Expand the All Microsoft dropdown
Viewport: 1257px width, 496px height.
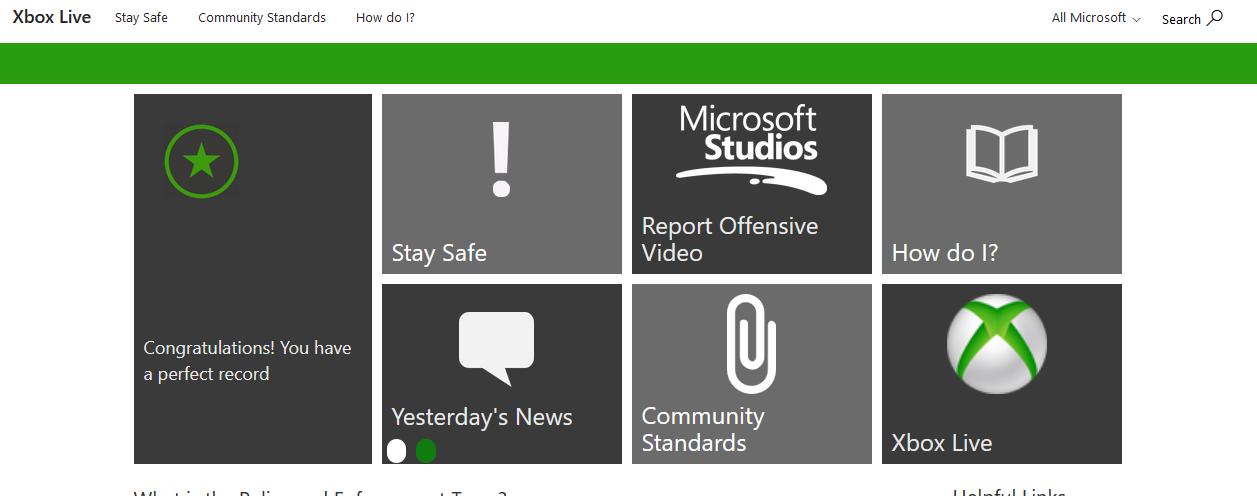pyautogui.click(x=1096, y=18)
